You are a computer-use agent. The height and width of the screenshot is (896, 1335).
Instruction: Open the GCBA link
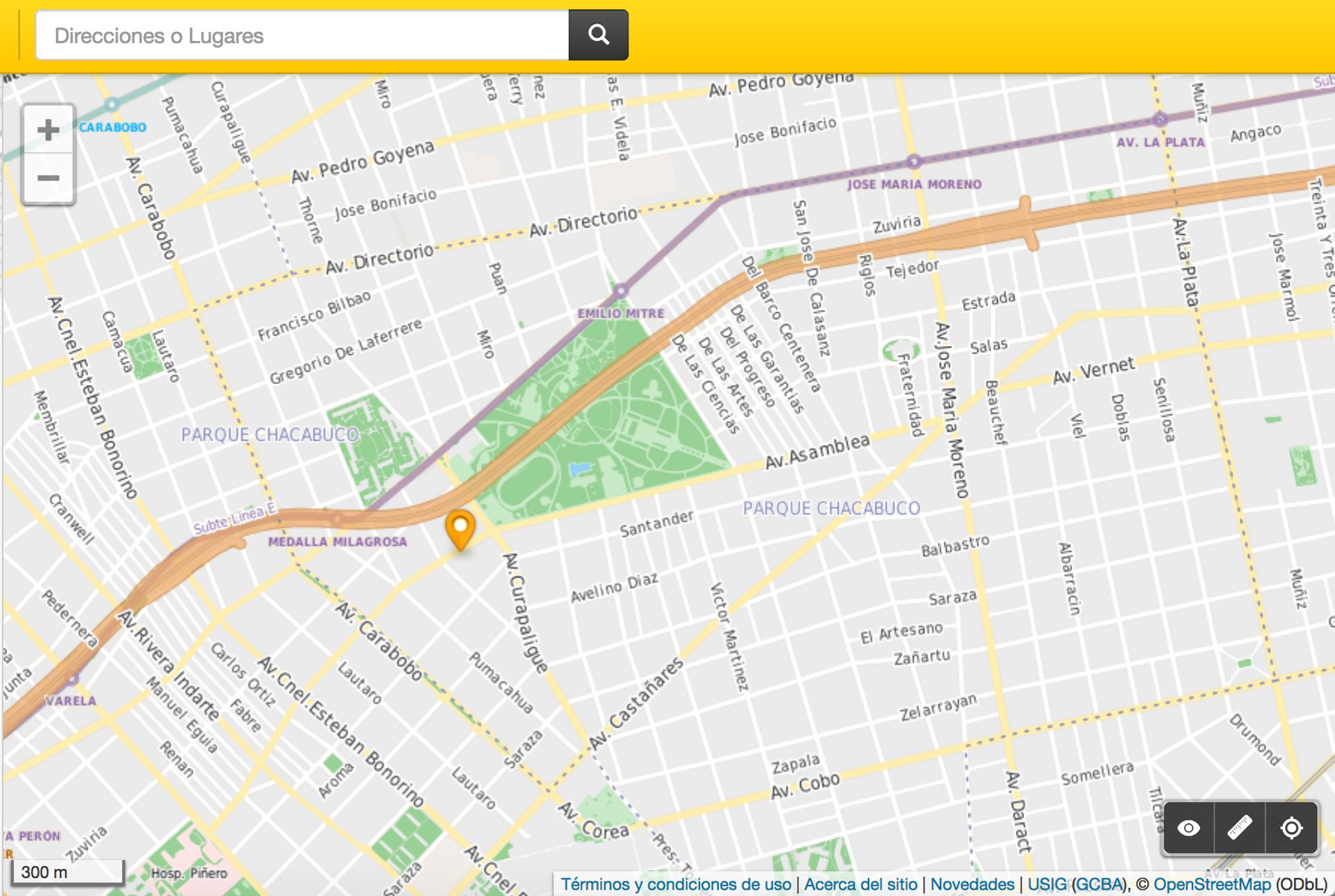click(1099, 884)
